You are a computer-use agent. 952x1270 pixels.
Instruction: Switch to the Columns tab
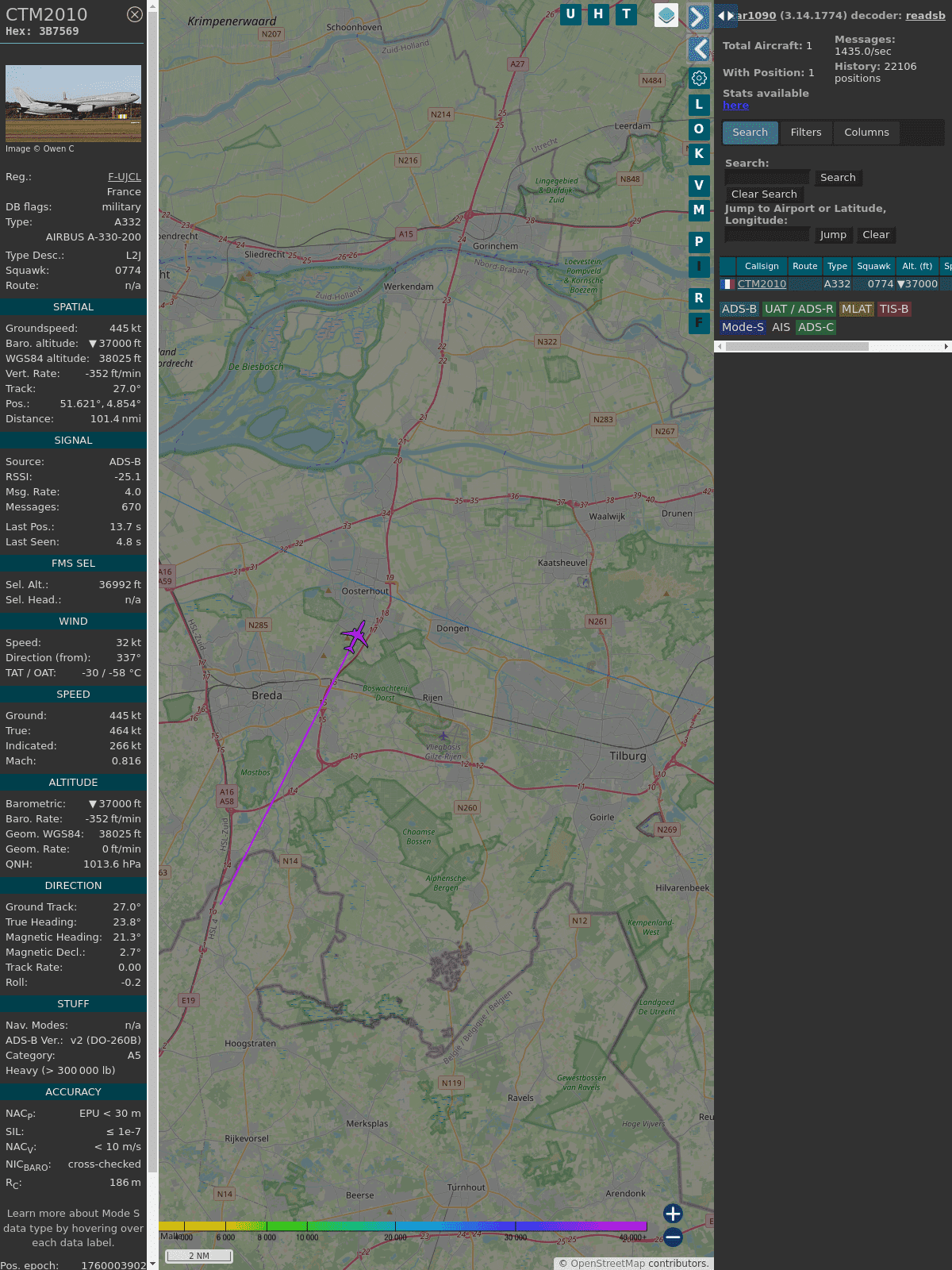click(866, 133)
